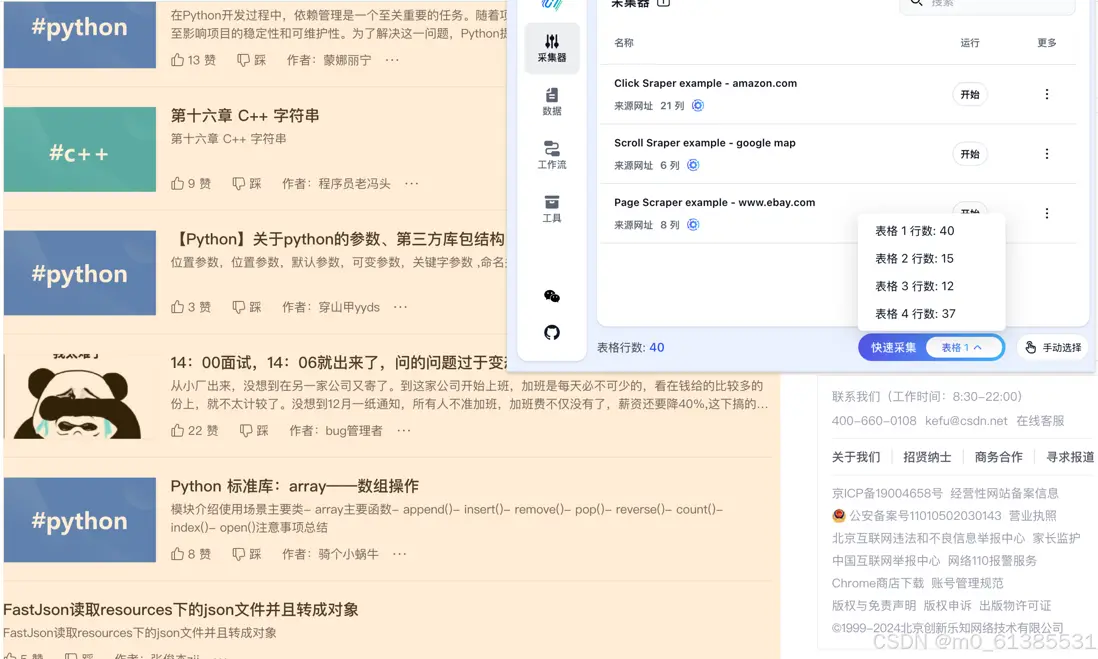
Task: Open more options for the google map scraper
Action: coord(1047,154)
